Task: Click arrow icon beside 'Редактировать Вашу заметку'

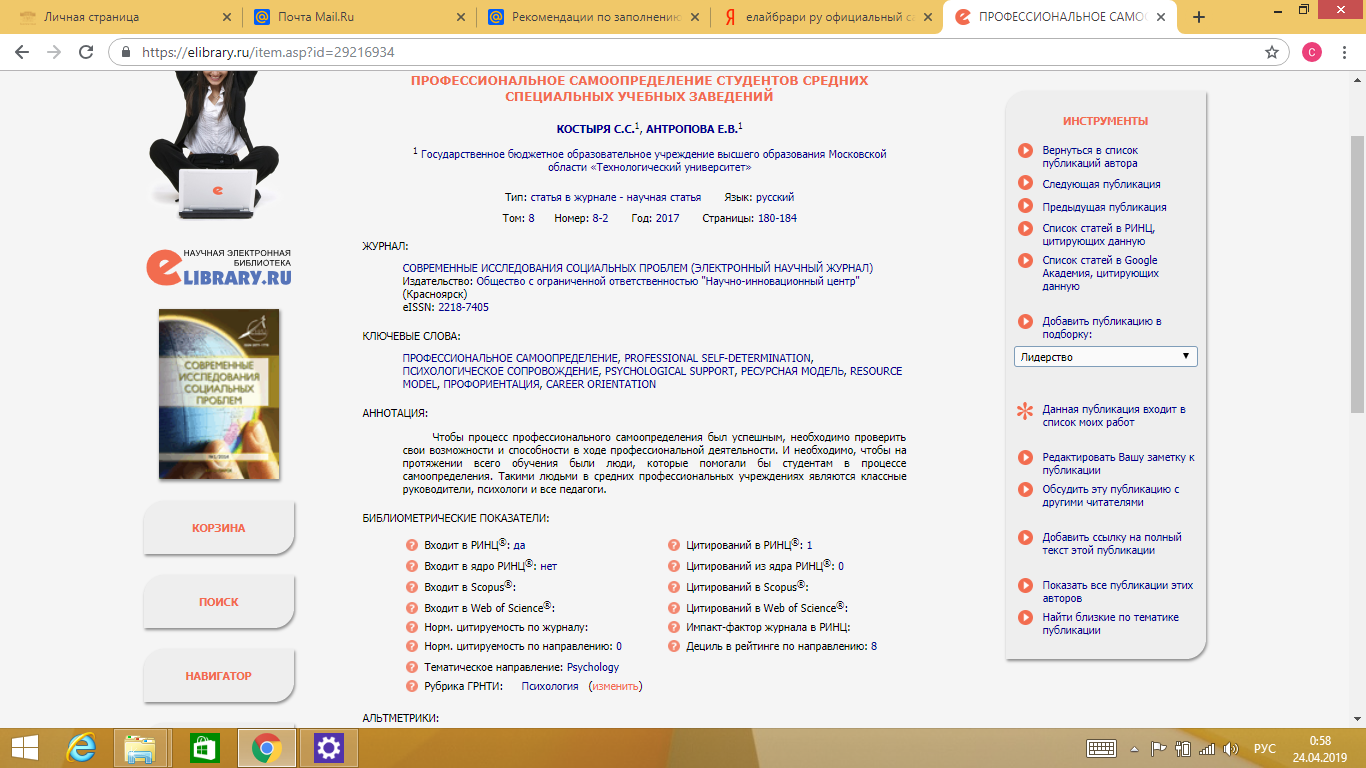Action: tap(1025, 457)
